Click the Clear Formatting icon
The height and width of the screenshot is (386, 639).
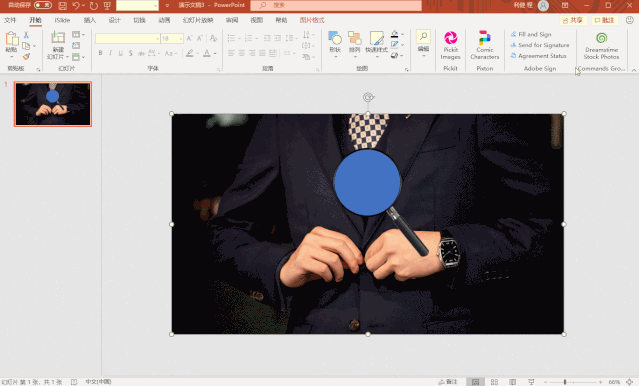pos(213,39)
